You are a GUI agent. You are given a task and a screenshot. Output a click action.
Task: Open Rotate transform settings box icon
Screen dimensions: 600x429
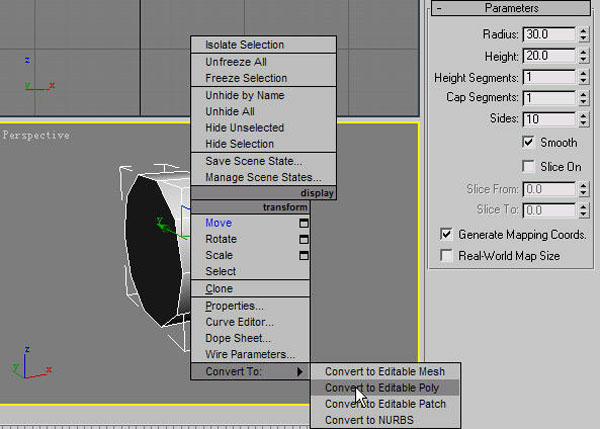click(304, 240)
